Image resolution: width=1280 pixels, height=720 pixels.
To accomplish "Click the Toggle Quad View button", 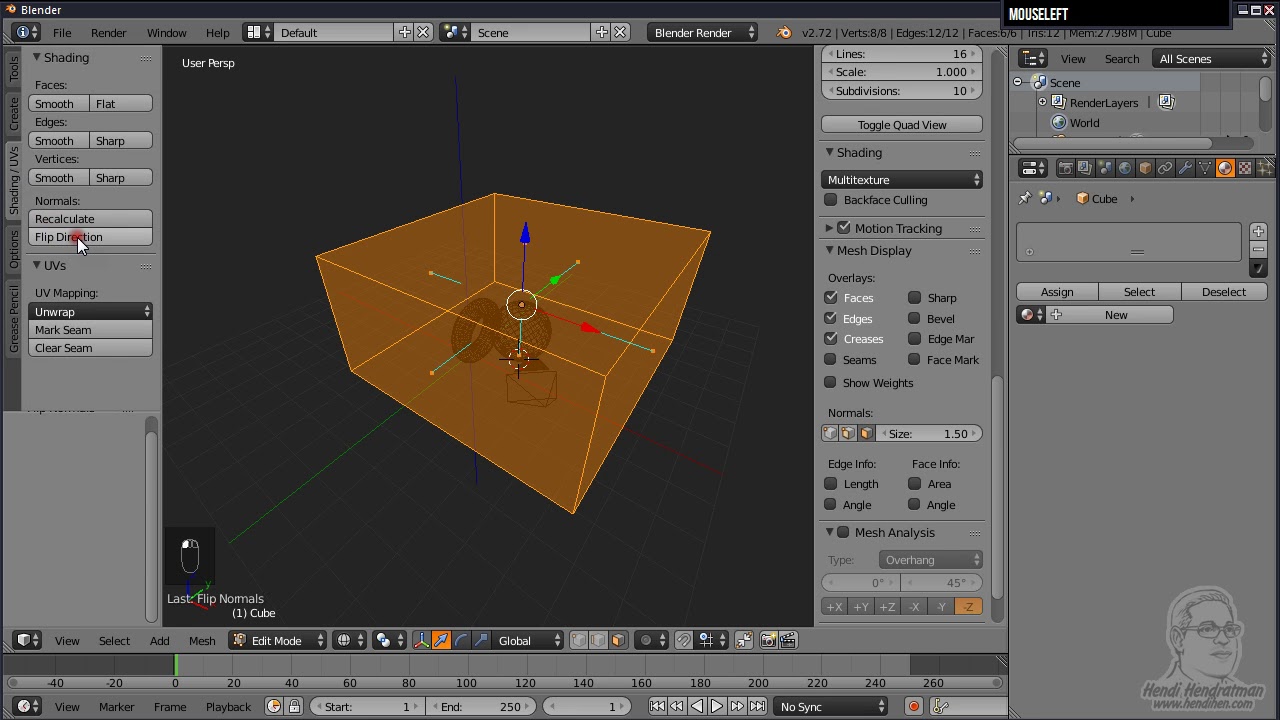I will tap(902, 125).
